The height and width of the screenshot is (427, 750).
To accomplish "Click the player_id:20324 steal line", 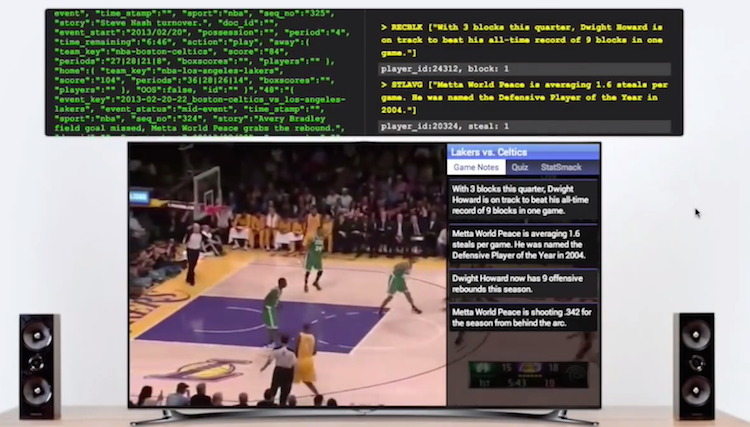I will 524,127.
